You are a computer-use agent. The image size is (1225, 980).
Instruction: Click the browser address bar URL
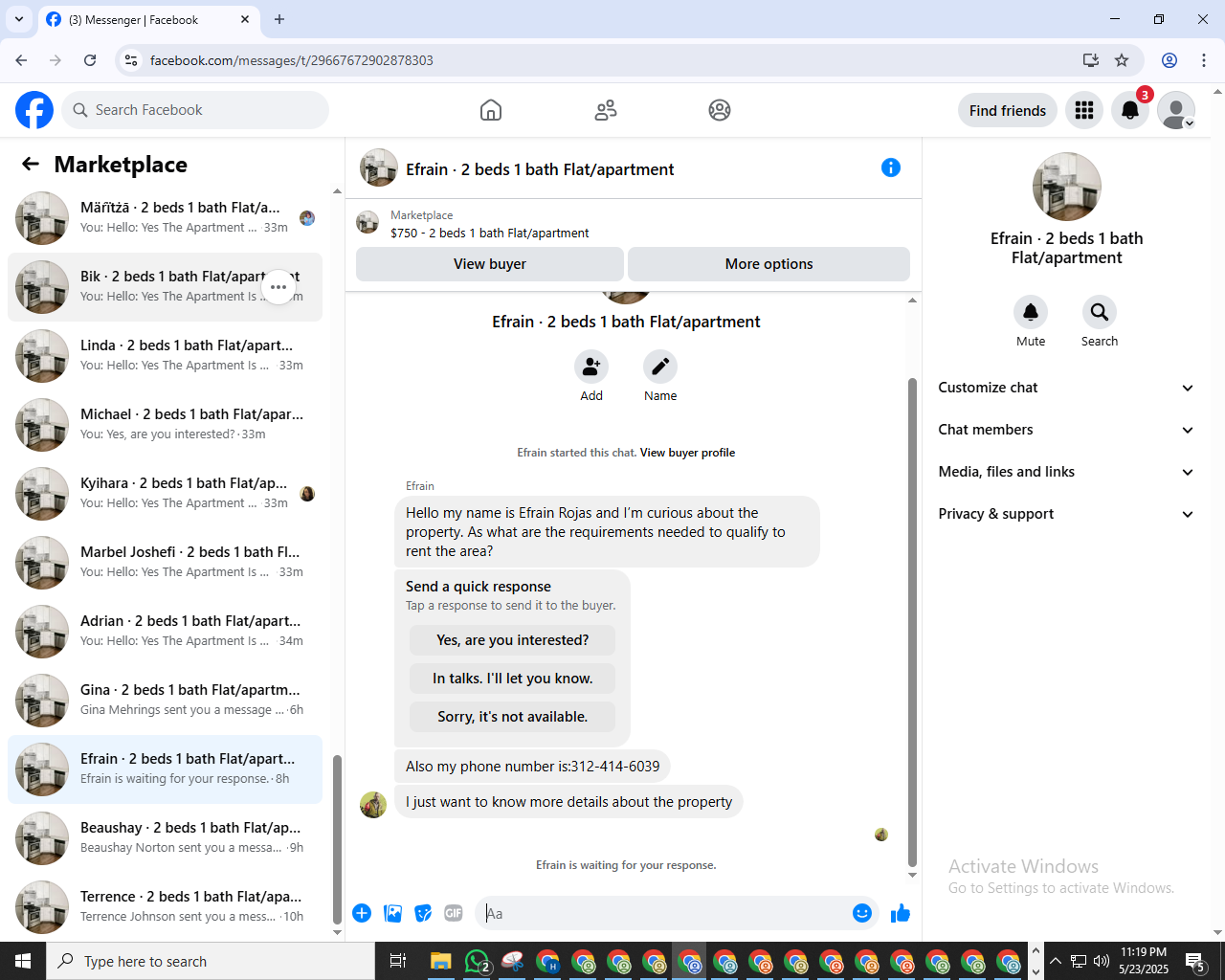pyautogui.click(x=292, y=60)
